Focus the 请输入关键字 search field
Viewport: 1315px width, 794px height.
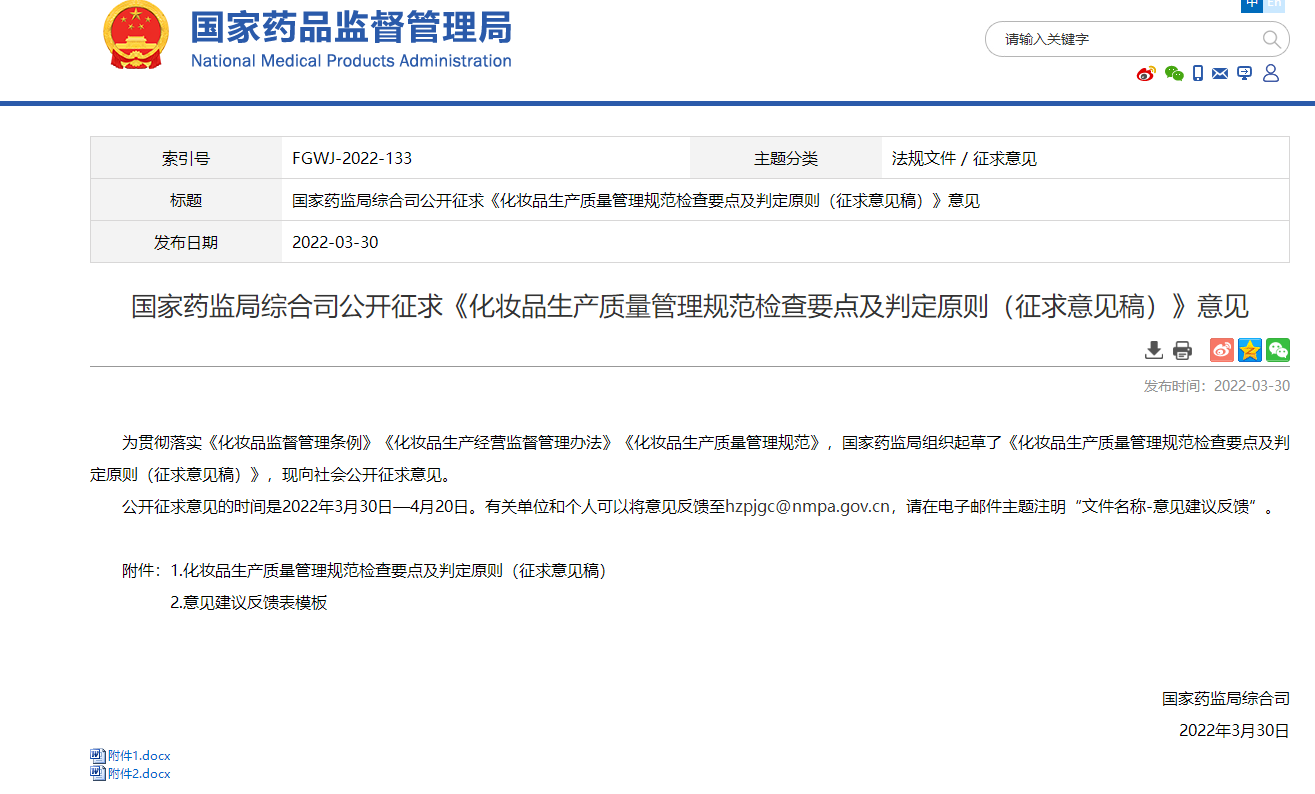(x=1124, y=39)
